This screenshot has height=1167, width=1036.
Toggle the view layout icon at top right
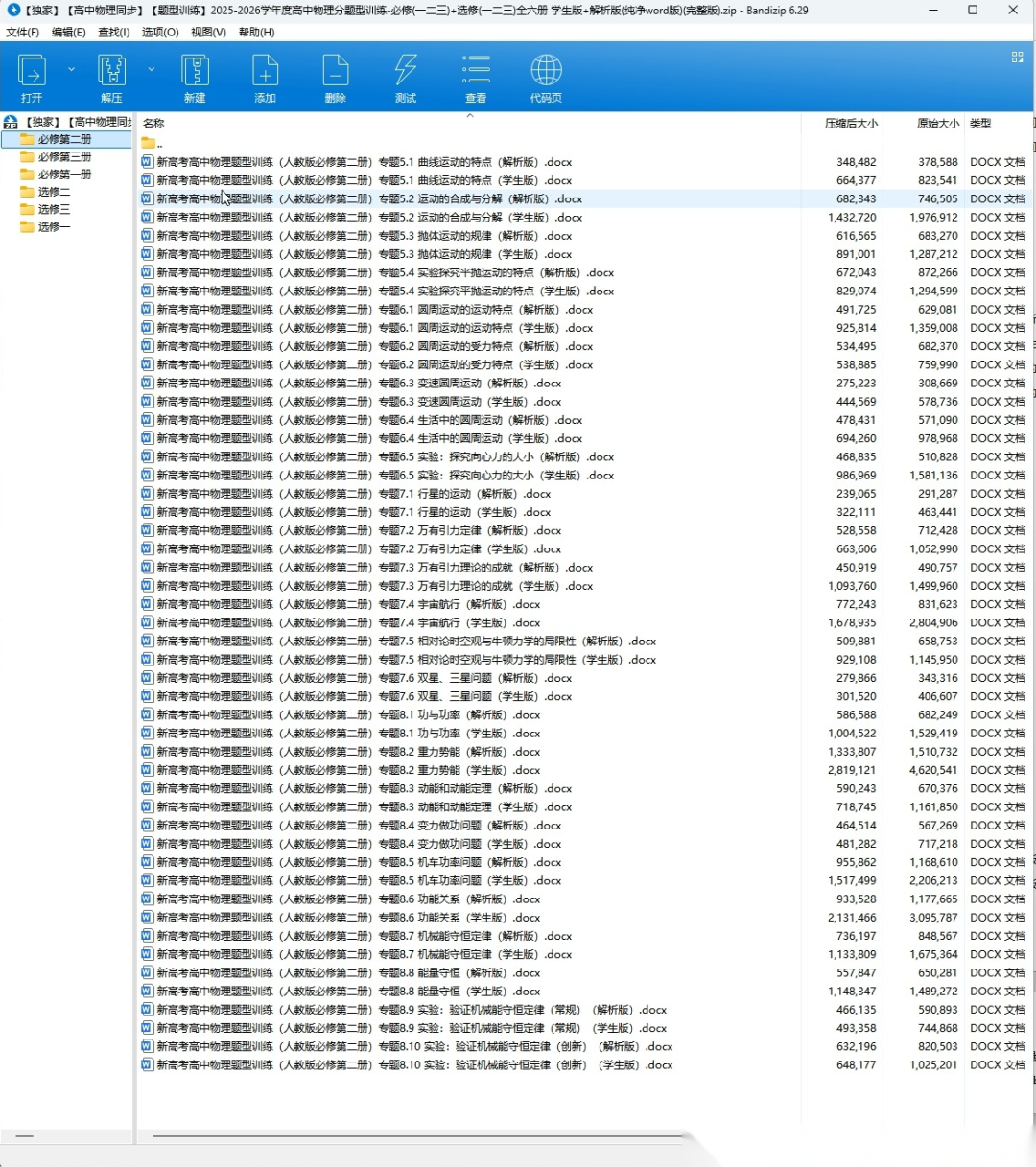[x=1018, y=58]
